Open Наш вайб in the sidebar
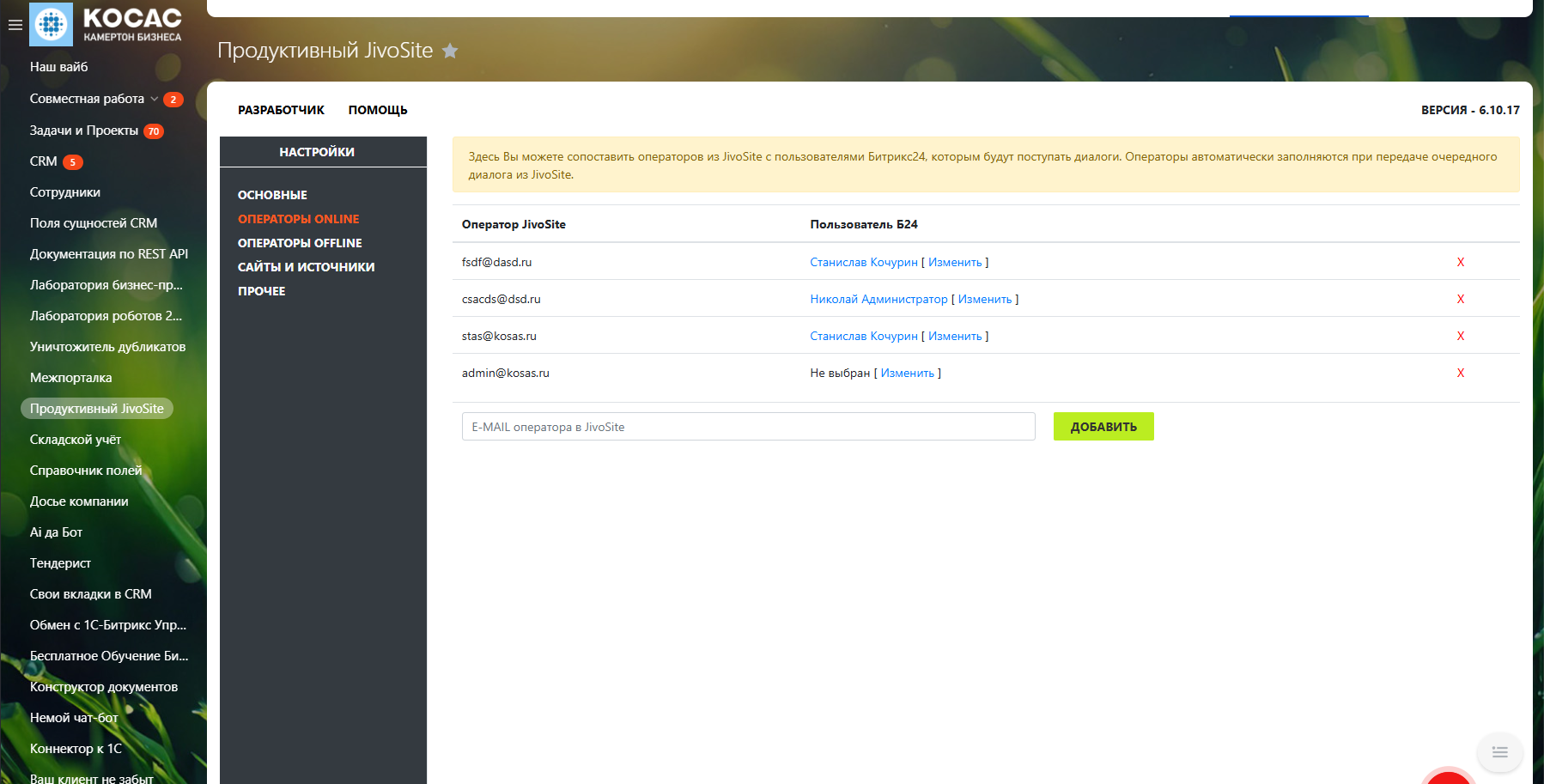This screenshot has height=784, width=1544. (x=58, y=67)
